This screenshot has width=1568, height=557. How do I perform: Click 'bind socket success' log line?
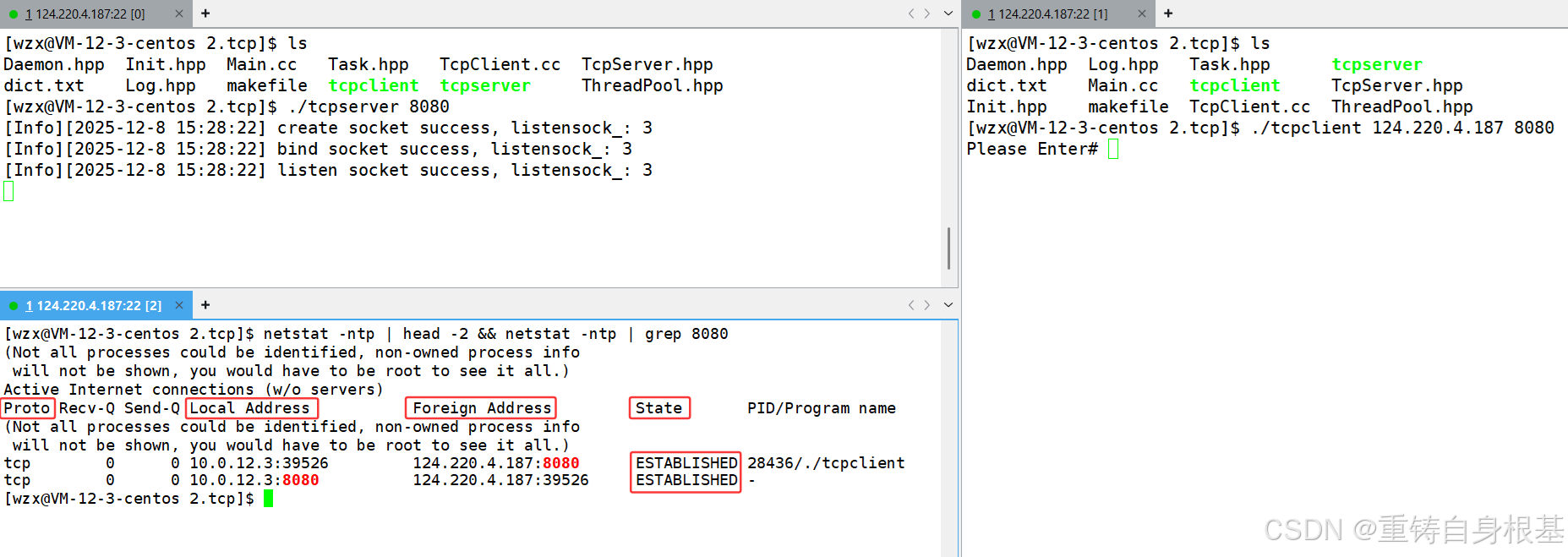click(x=318, y=149)
